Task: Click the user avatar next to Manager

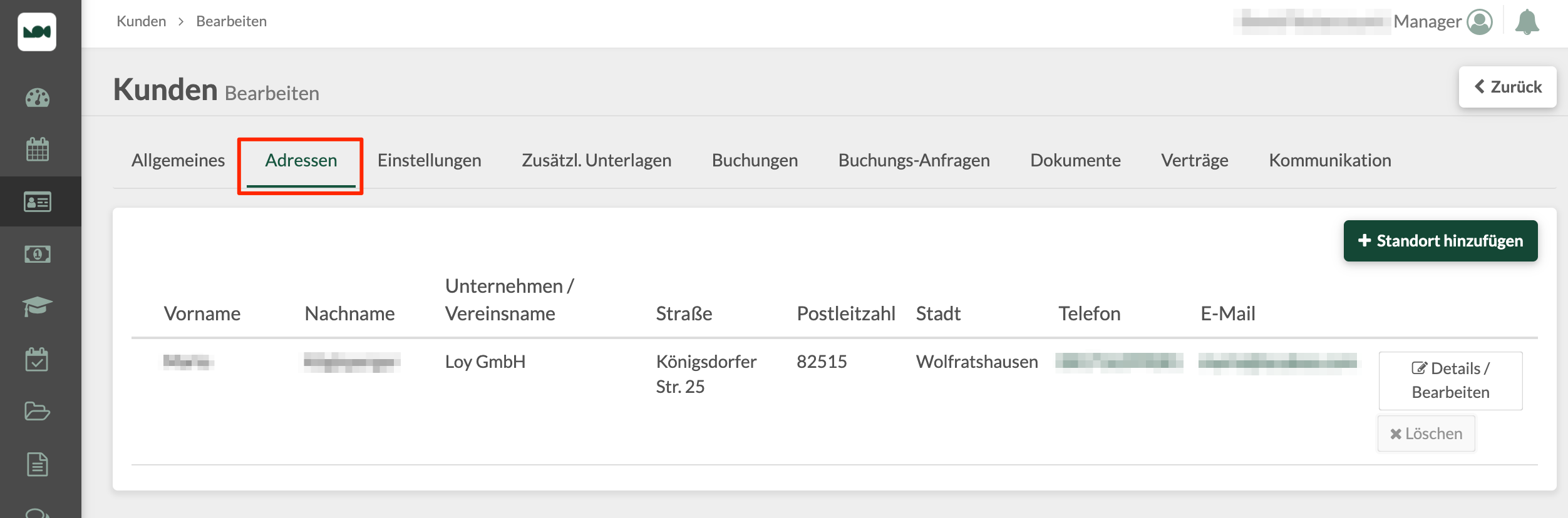Action: (x=1479, y=22)
